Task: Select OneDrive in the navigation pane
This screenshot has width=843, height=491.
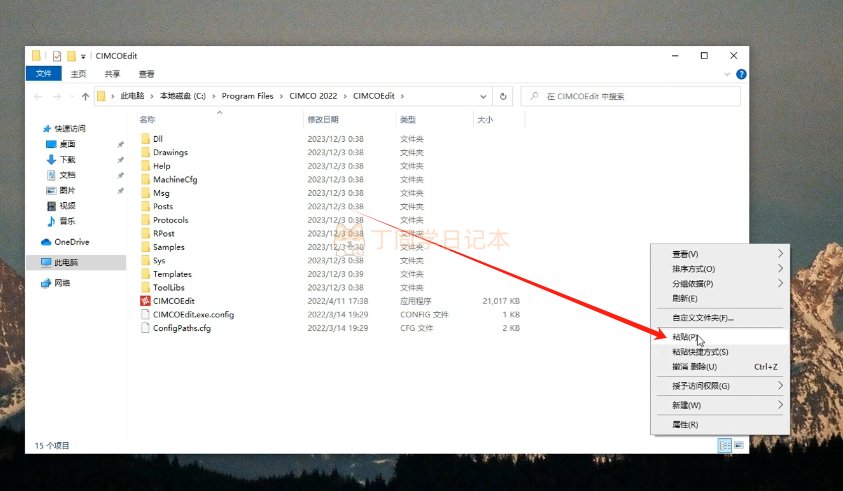Action: (x=71, y=242)
